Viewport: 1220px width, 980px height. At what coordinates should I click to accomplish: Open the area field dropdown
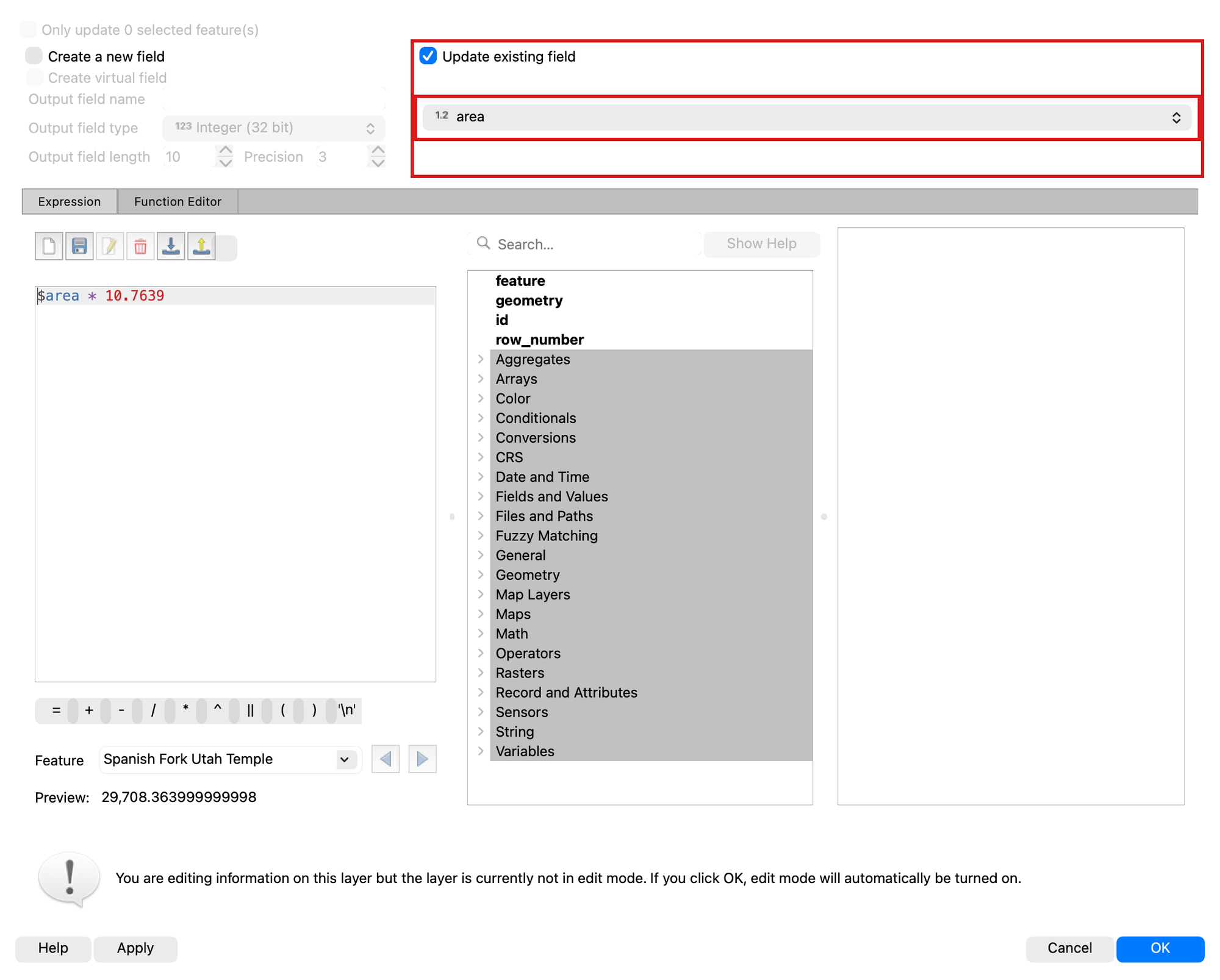point(806,117)
